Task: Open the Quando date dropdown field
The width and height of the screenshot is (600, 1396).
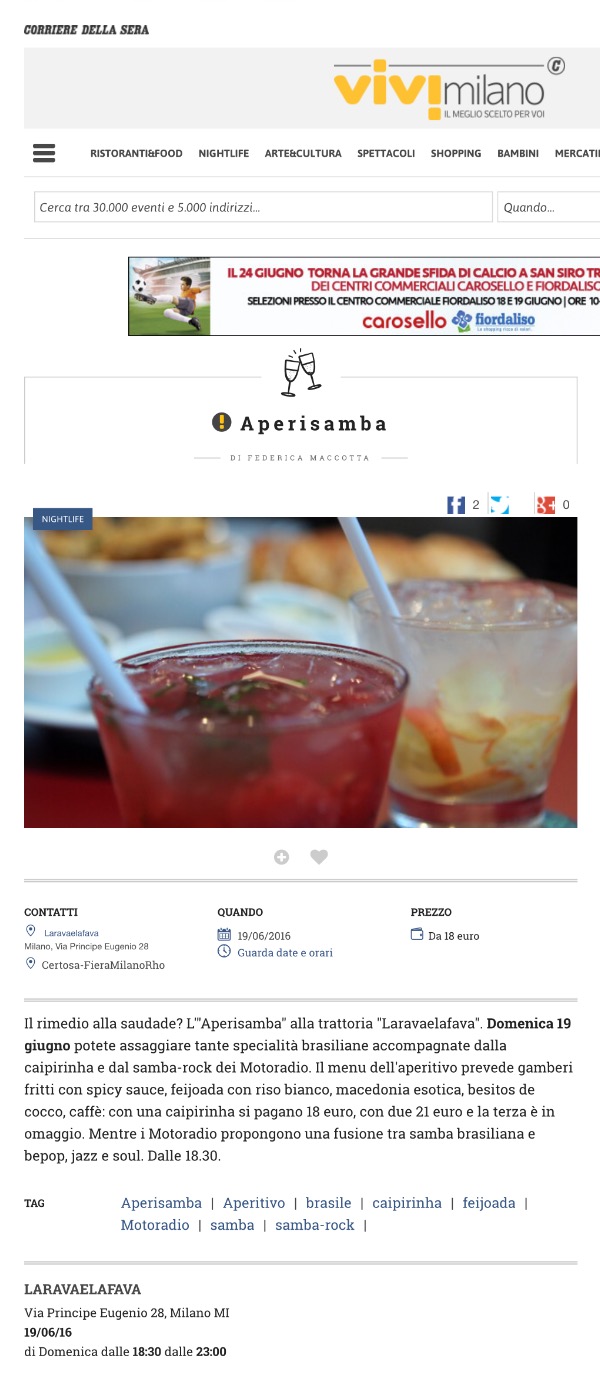Action: click(548, 207)
